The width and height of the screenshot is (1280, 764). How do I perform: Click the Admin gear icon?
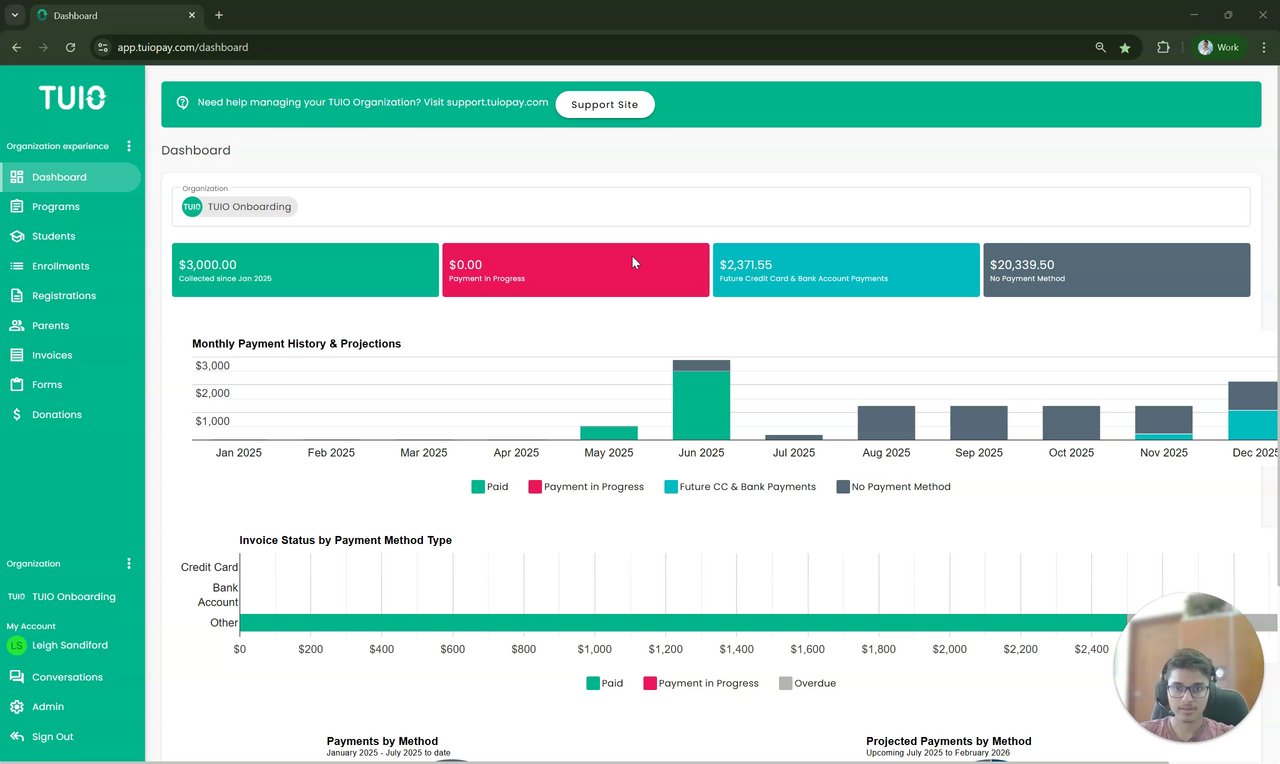click(16, 707)
